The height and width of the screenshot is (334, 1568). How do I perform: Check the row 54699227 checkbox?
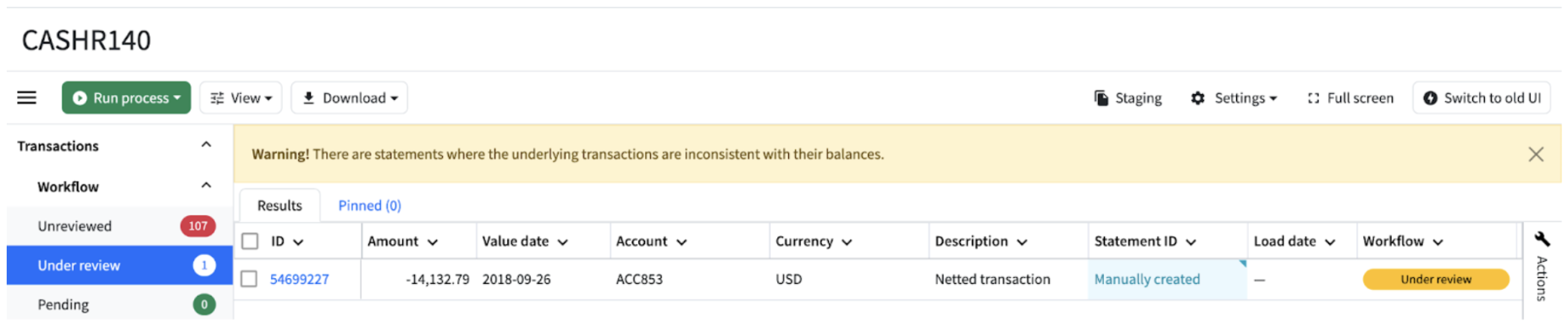click(x=249, y=279)
